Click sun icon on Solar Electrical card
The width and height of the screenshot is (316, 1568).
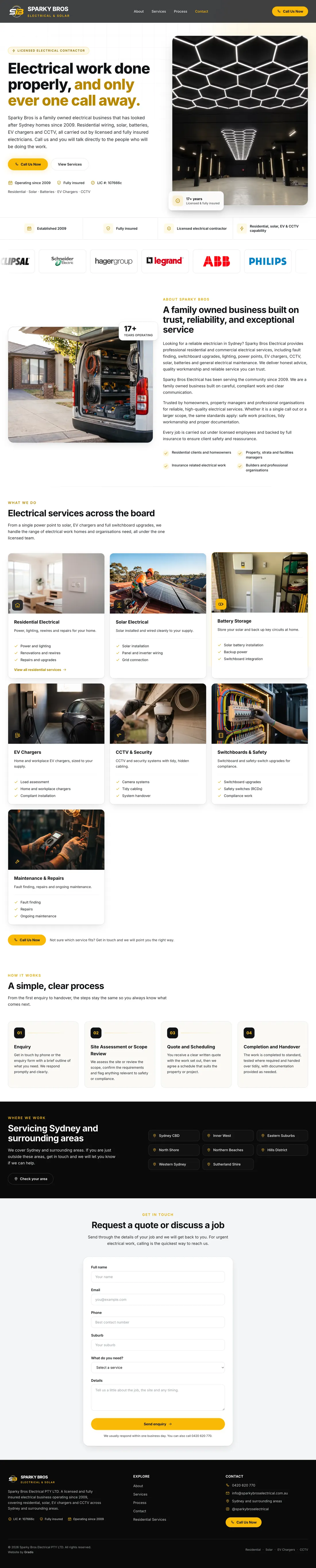point(119,605)
